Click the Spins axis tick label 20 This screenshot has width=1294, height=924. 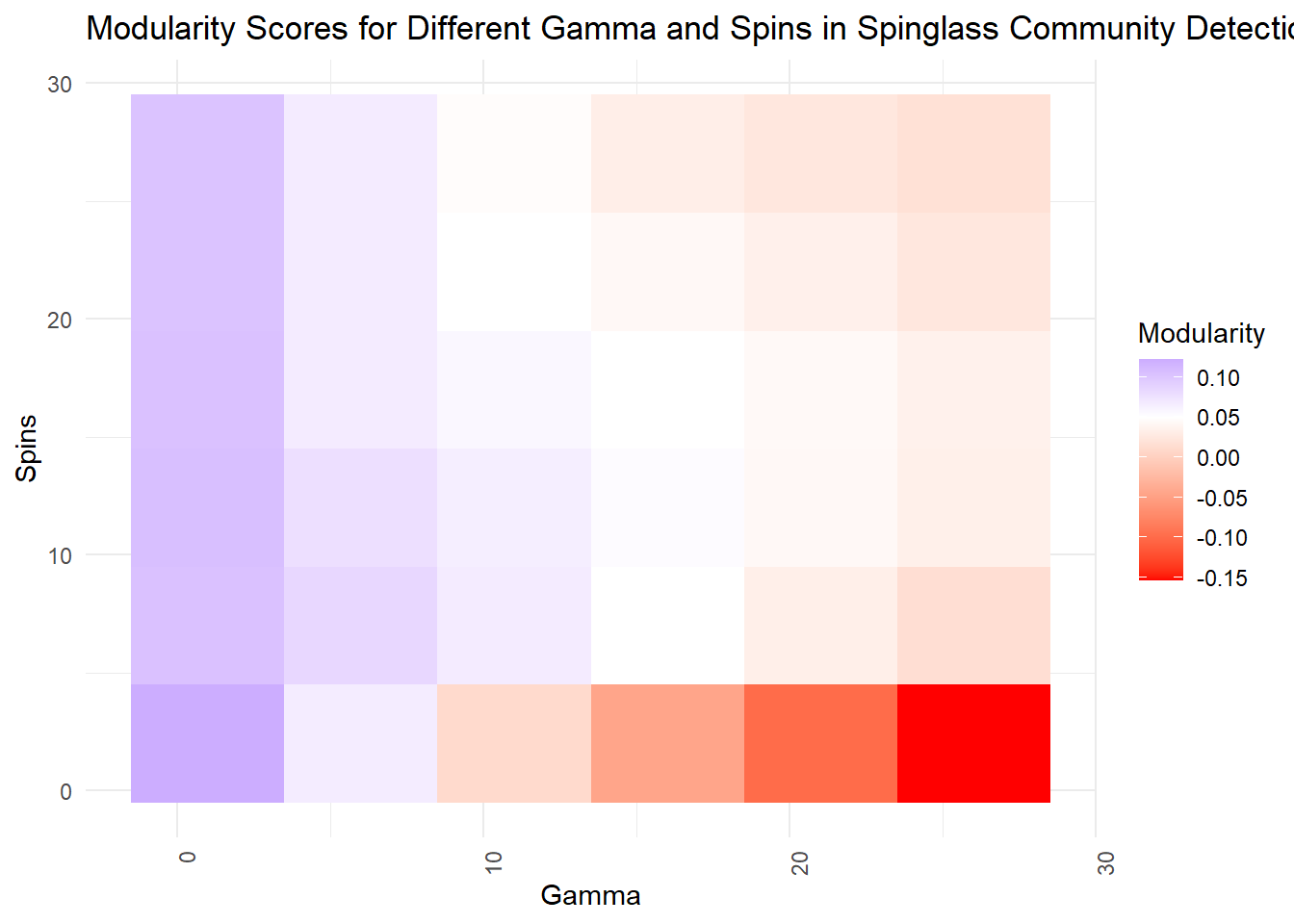[60, 321]
